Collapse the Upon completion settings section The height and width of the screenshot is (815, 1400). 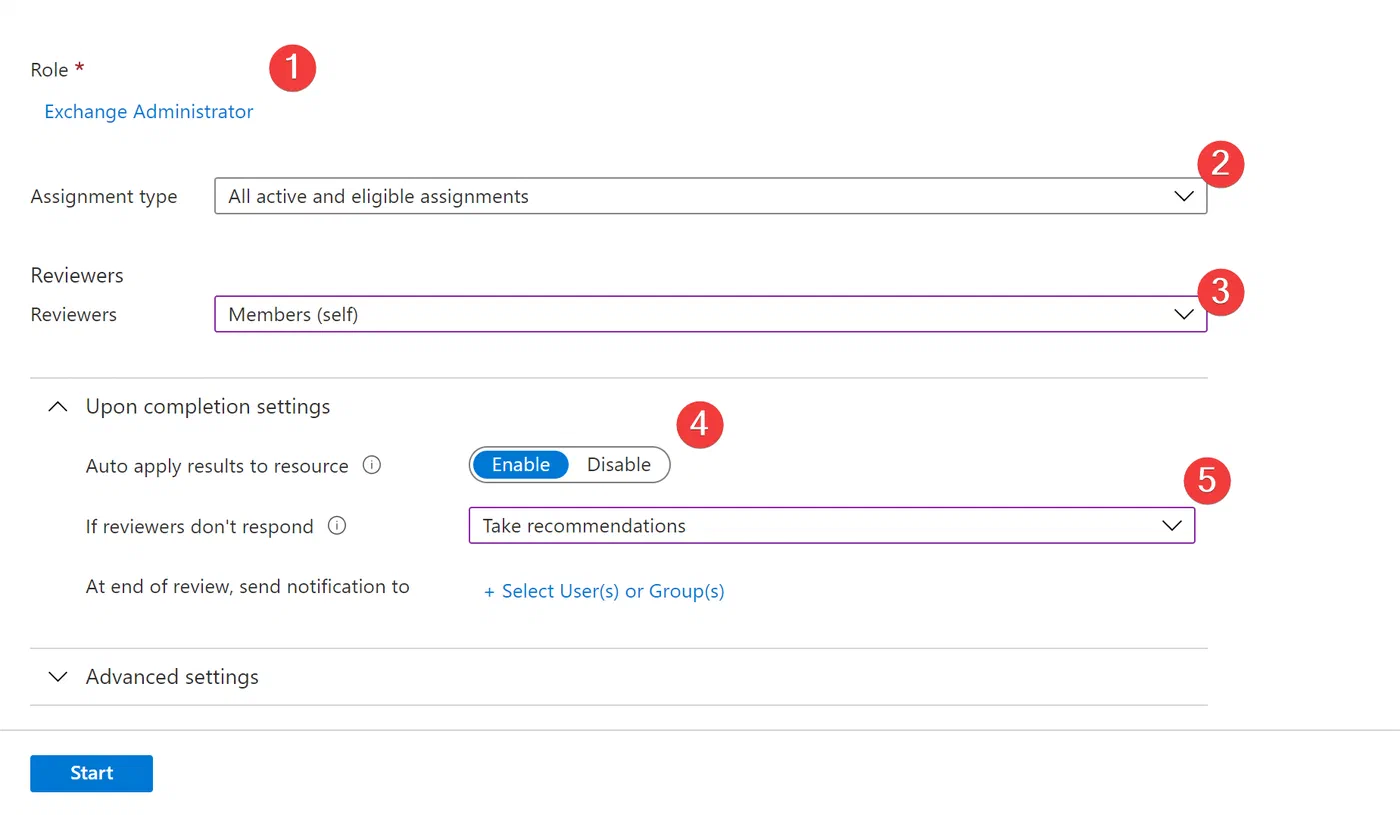click(59, 407)
